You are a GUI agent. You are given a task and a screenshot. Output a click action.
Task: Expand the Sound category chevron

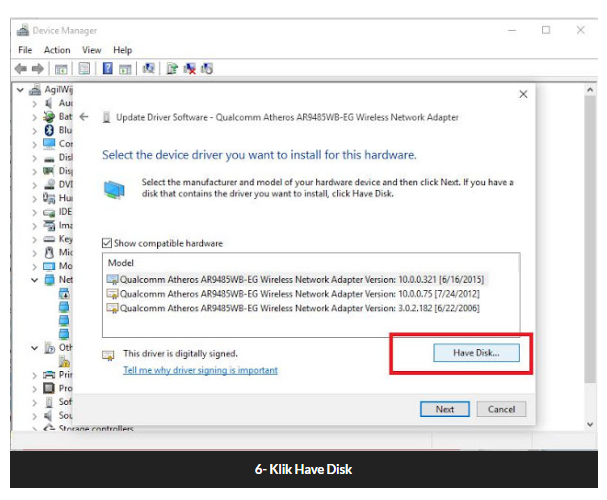coord(34,416)
